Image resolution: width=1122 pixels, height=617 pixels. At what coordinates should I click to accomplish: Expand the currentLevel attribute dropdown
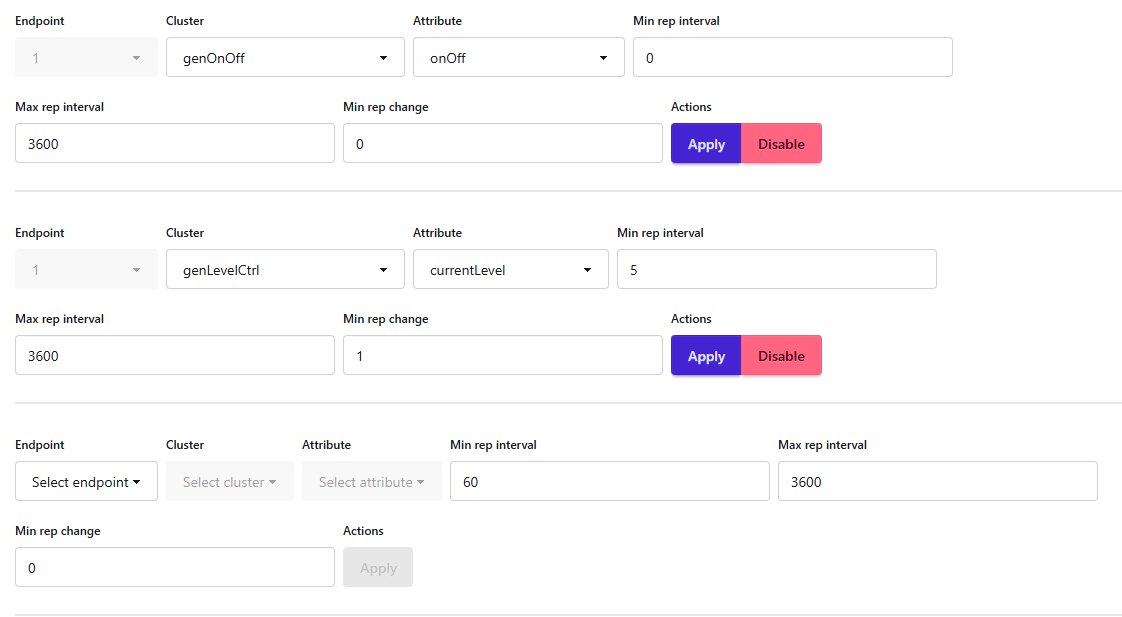510,270
